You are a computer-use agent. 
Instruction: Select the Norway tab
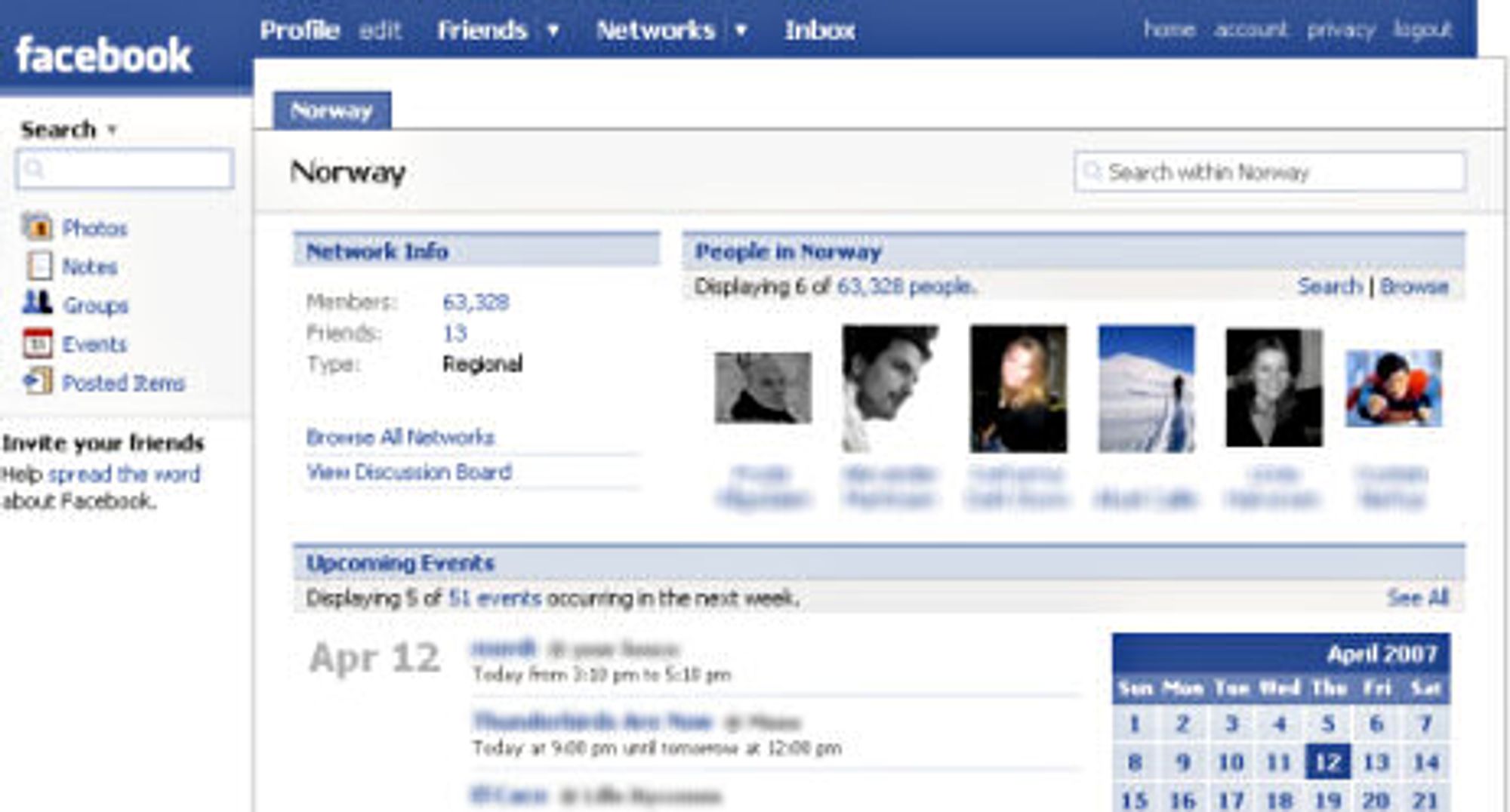pyautogui.click(x=332, y=111)
